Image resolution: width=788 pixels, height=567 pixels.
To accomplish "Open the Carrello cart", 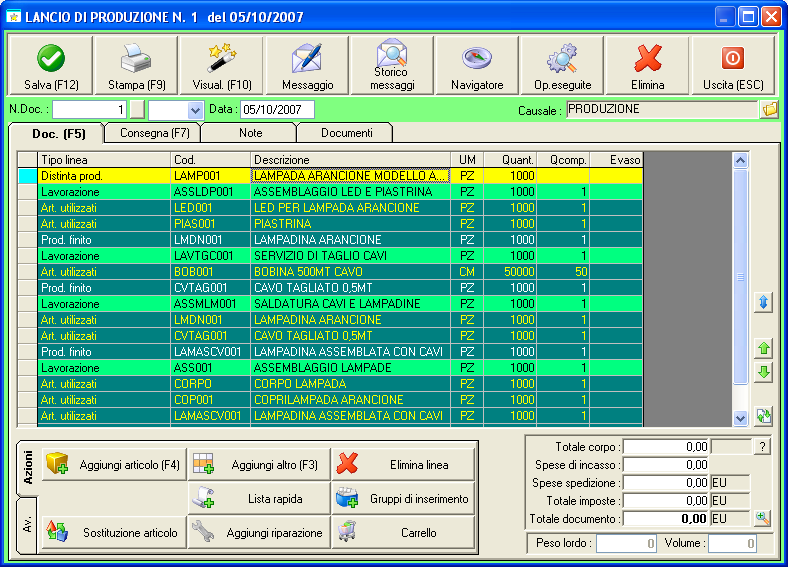I will pos(403,532).
